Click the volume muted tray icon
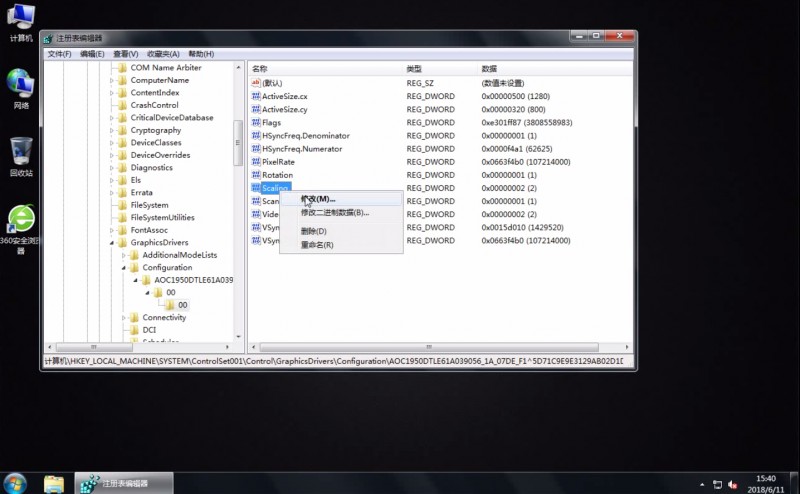This screenshot has width=800, height=494. click(x=733, y=484)
